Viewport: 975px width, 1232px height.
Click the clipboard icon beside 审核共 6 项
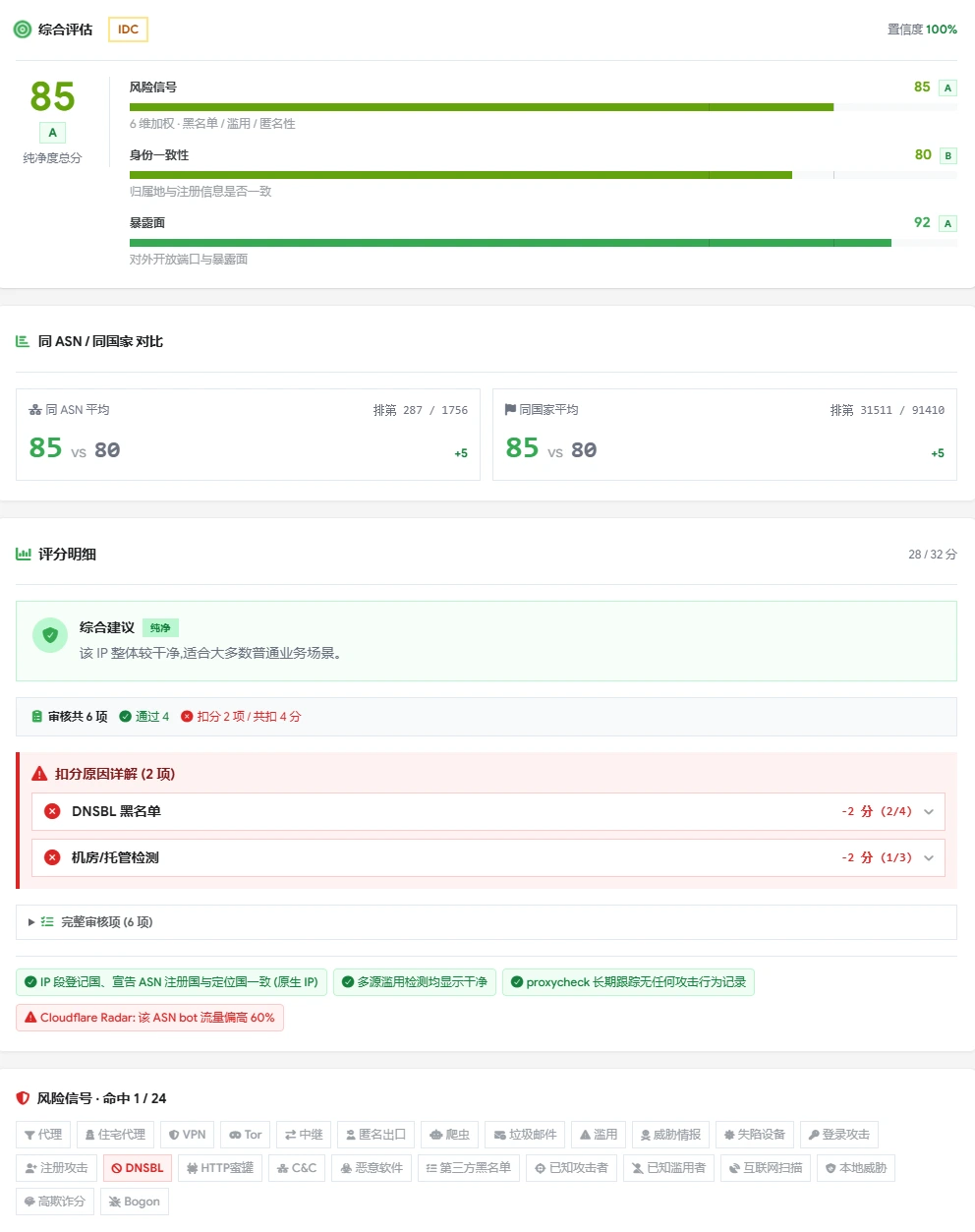pyautogui.click(x=37, y=717)
